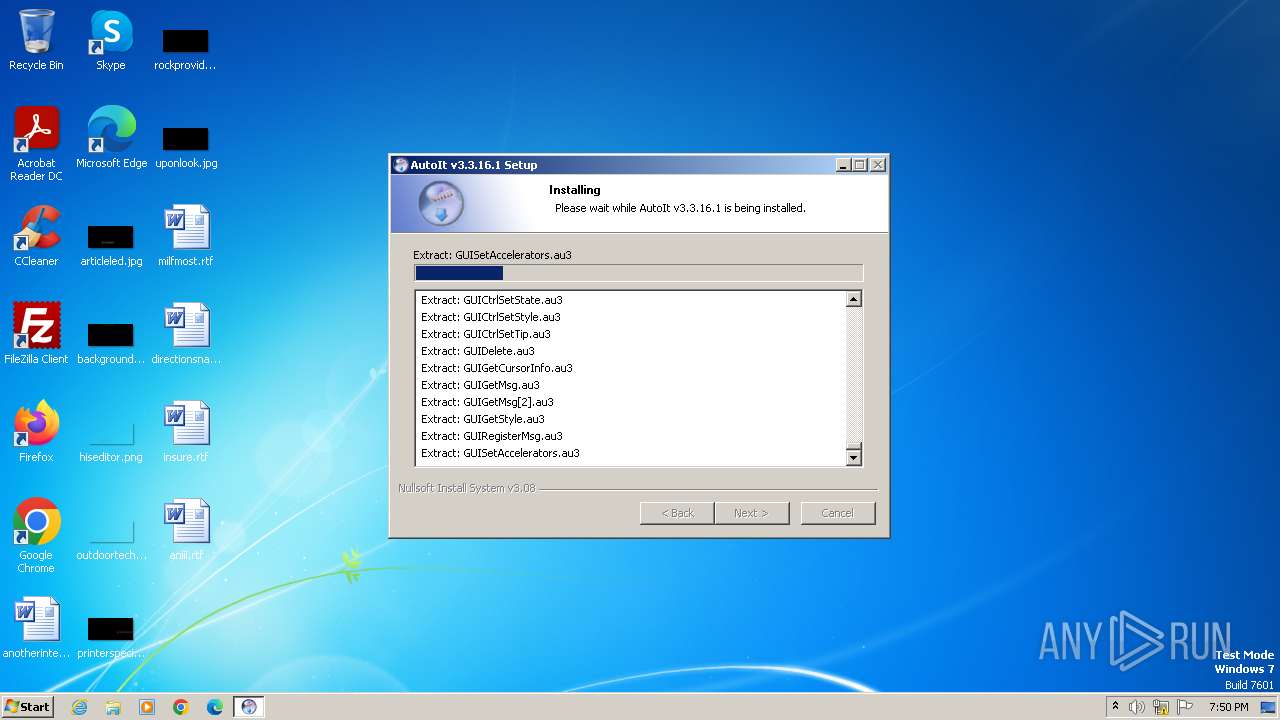Open Firefox desktop shortcut

tap(36, 432)
